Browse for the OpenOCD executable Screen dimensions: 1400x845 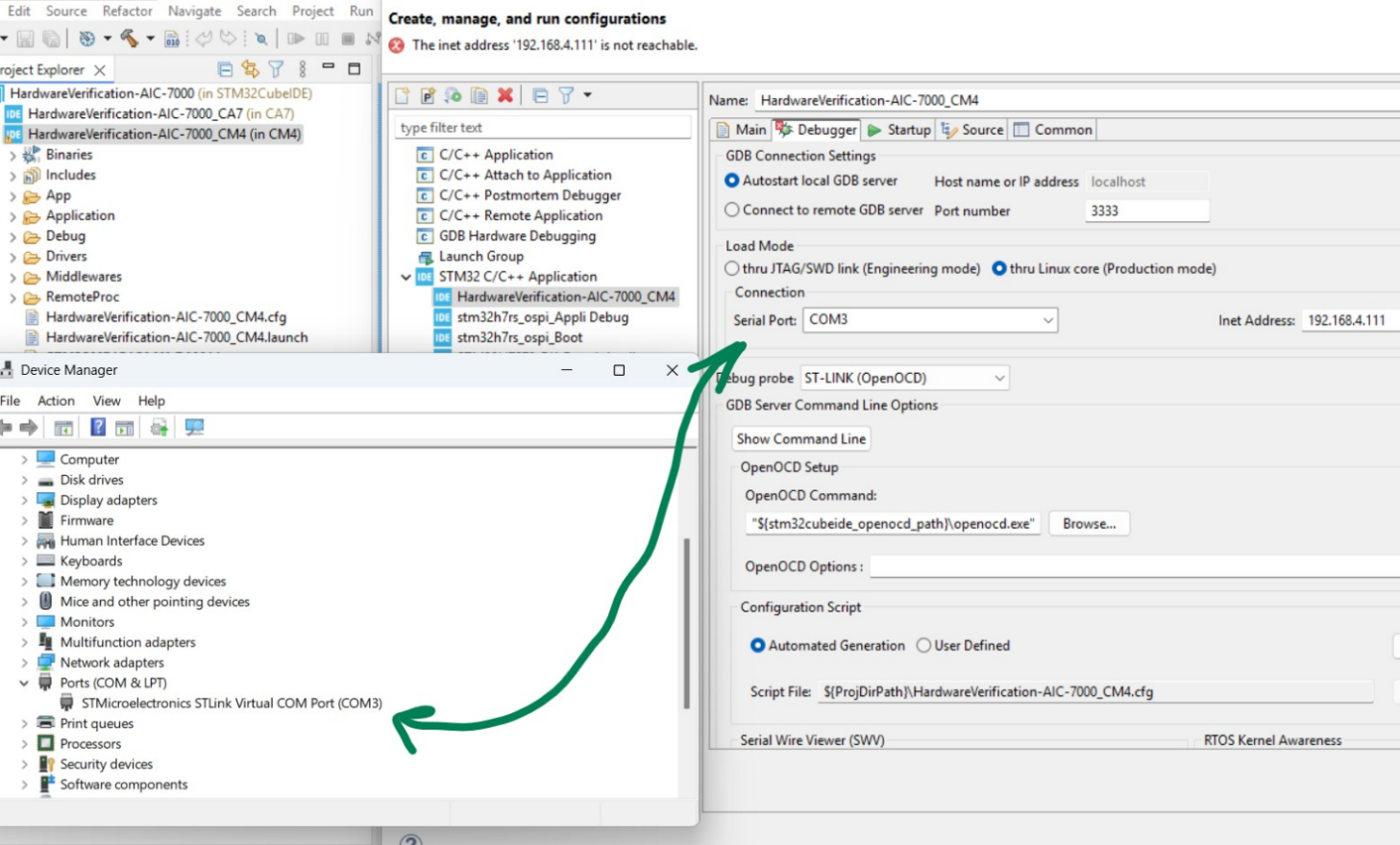click(1088, 524)
